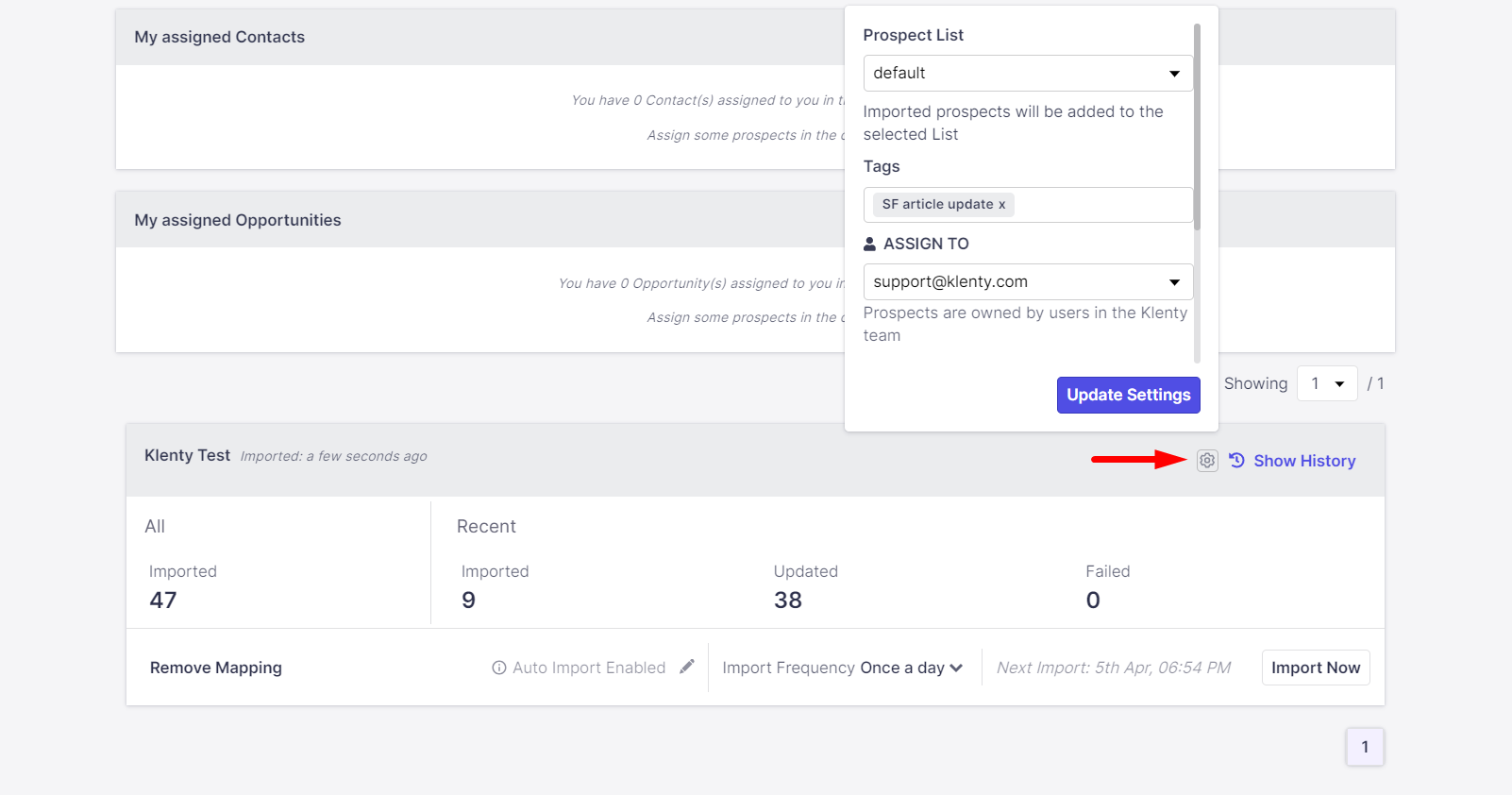Screen dimensions: 1512x795
Task: Go to page 1 in pagination
Action: click(x=1365, y=747)
